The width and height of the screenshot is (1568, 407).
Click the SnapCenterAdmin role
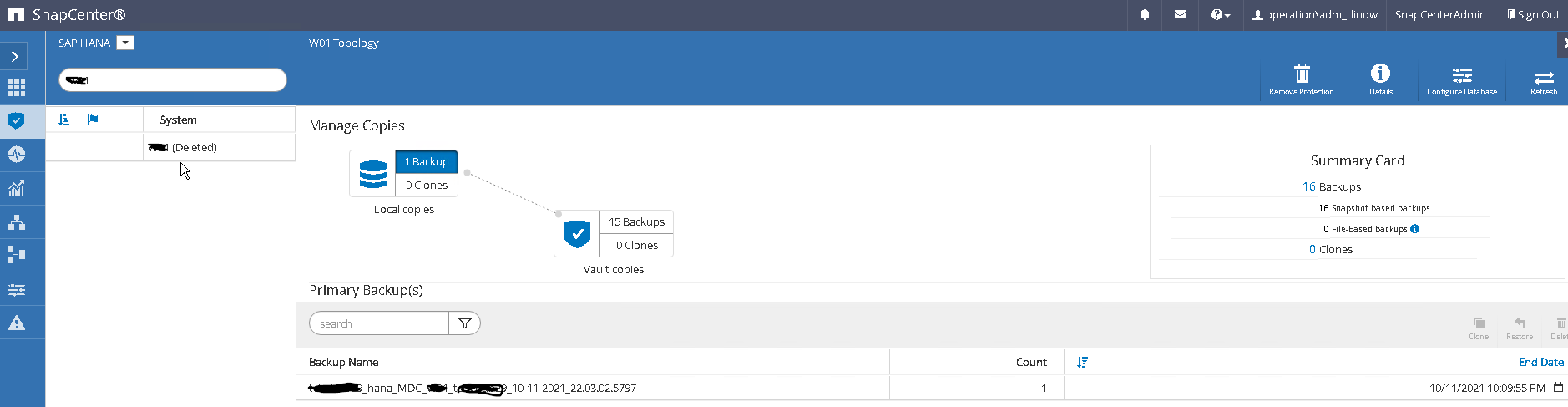(1440, 14)
